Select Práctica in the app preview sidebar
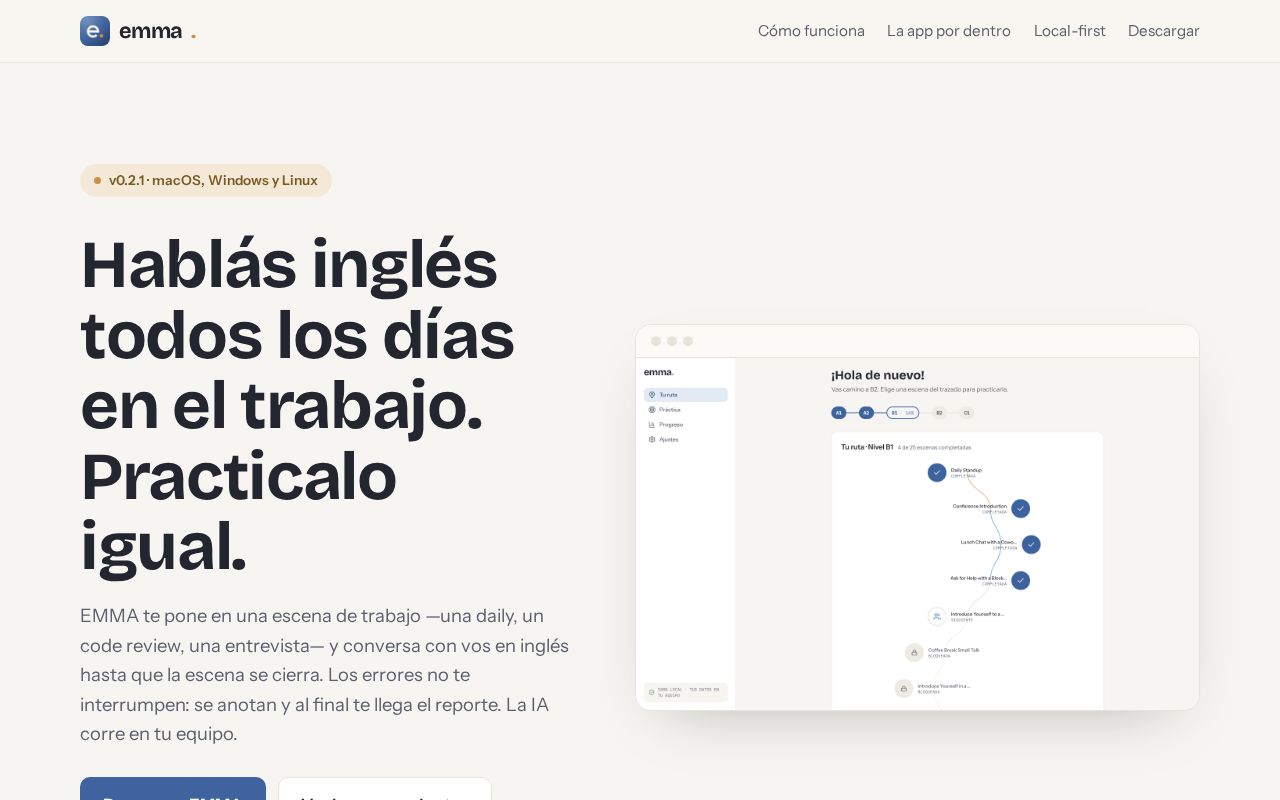This screenshot has width=1280, height=800. [686, 410]
